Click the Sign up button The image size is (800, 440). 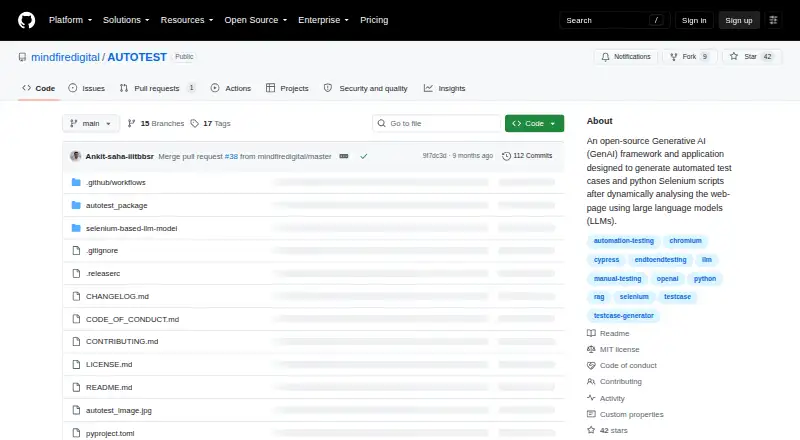point(739,20)
